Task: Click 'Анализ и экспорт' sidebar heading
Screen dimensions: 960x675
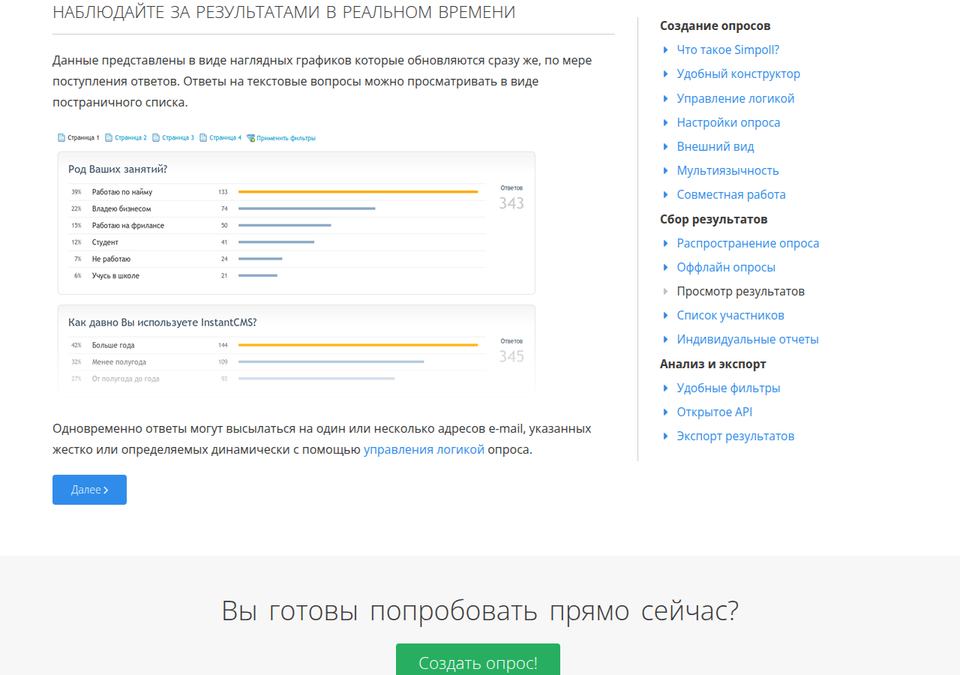Action: pos(713,364)
